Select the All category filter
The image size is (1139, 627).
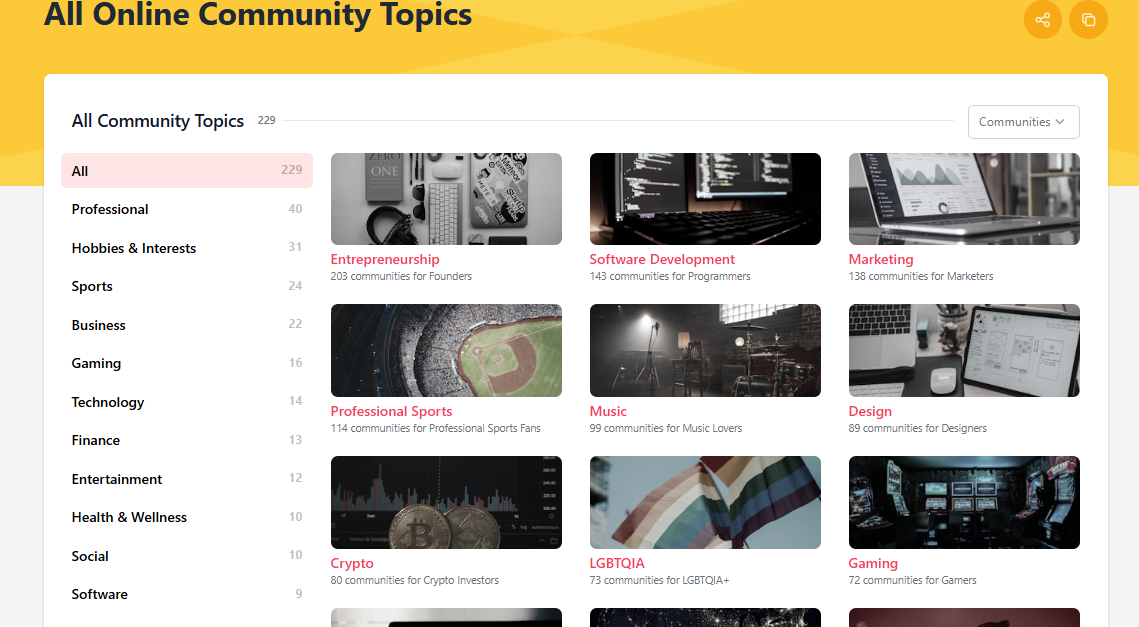pos(187,171)
